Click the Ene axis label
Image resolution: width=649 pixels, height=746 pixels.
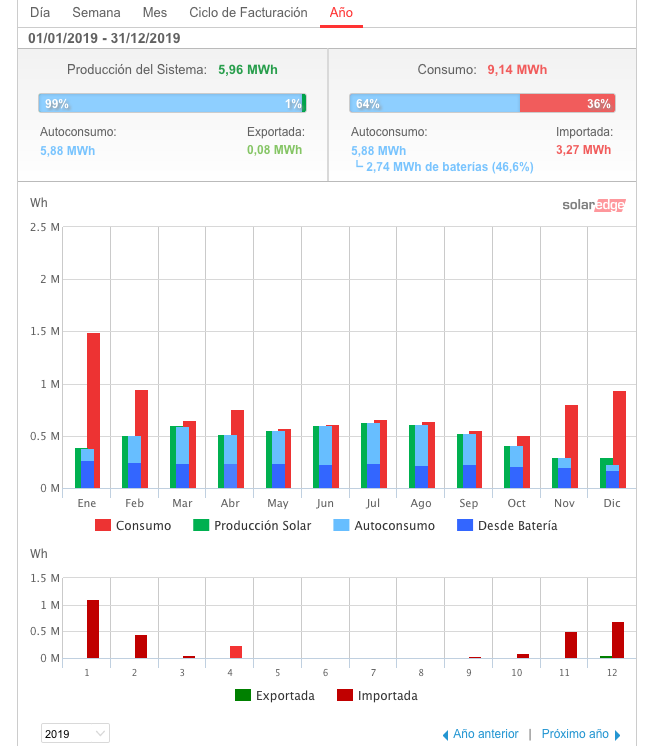point(87,503)
